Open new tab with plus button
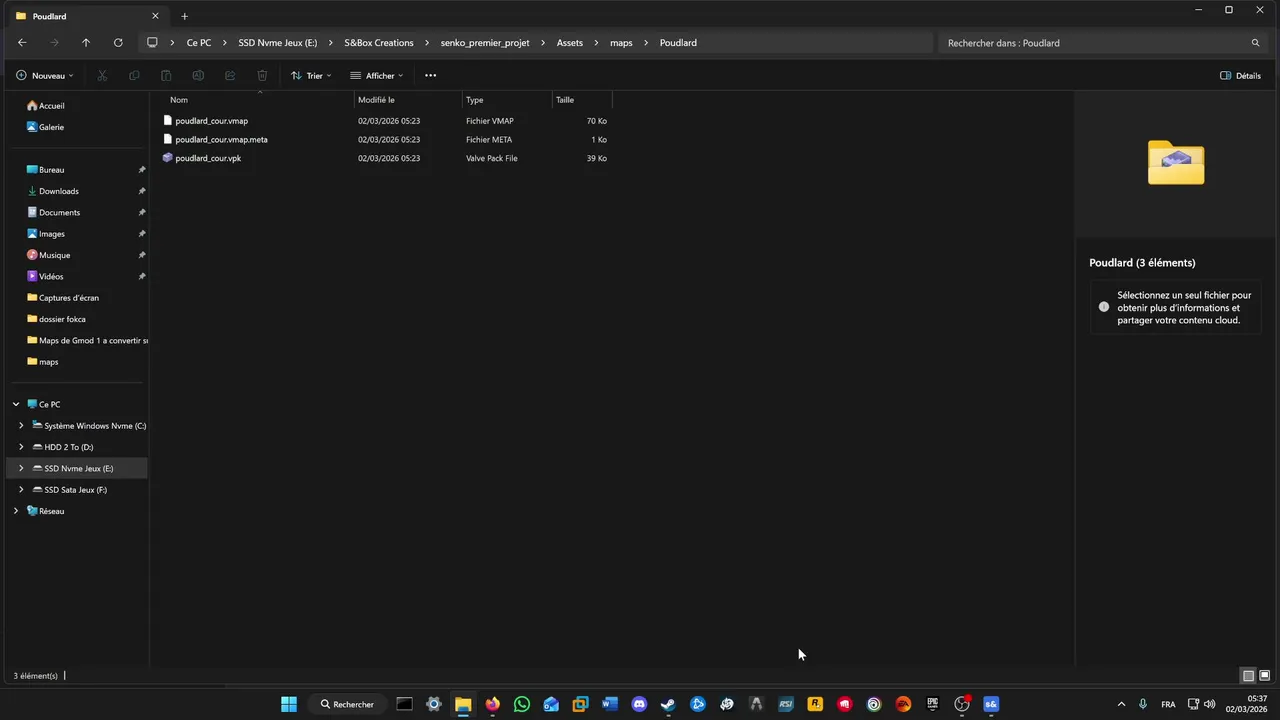This screenshot has width=1280, height=720. pyautogui.click(x=184, y=16)
